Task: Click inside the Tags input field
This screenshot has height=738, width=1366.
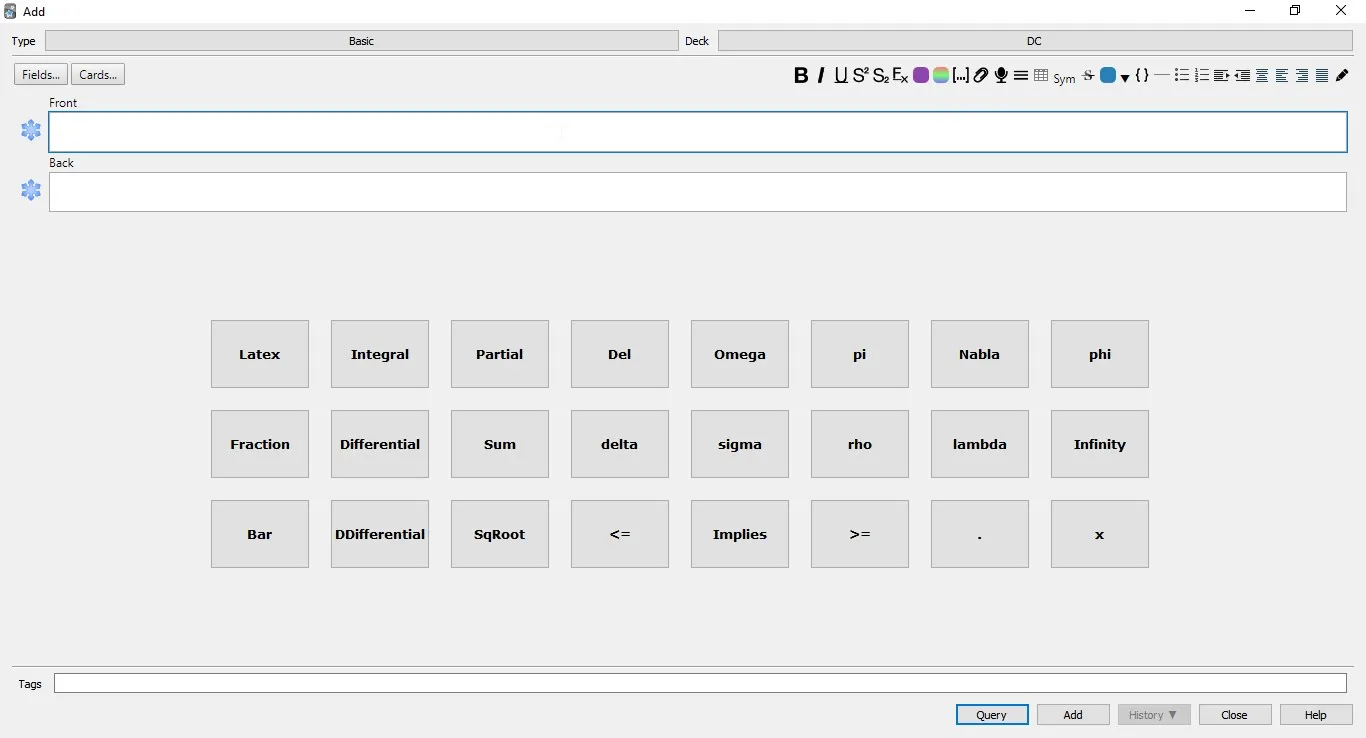Action: click(x=700, y=683)
